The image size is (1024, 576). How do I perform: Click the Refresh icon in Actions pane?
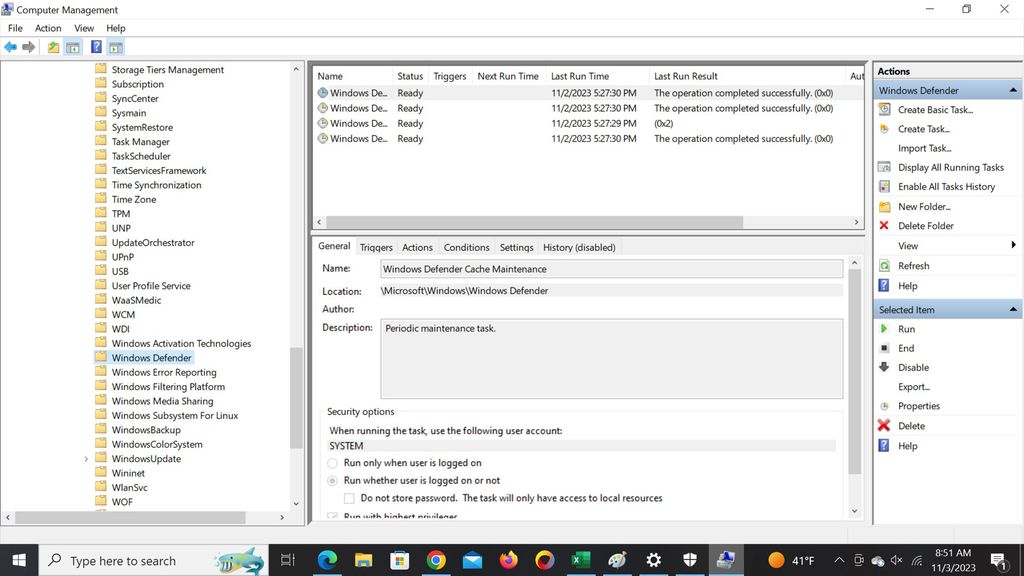[x=884, y=265]
